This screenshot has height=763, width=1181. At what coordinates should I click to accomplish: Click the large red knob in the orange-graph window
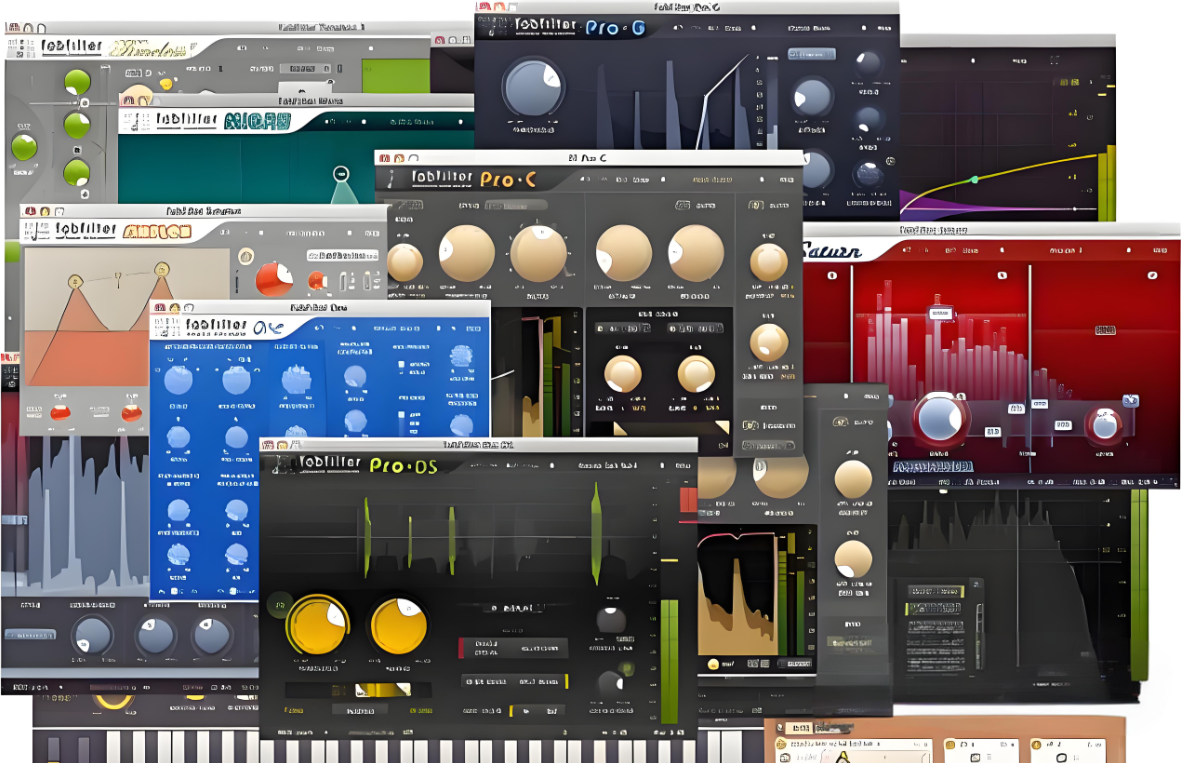click(x=274, y=279)
